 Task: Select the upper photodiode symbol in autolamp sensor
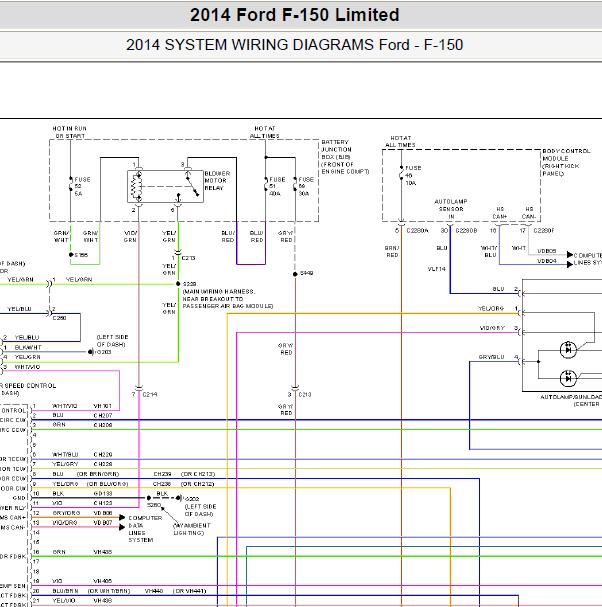(x=568, y=350)
